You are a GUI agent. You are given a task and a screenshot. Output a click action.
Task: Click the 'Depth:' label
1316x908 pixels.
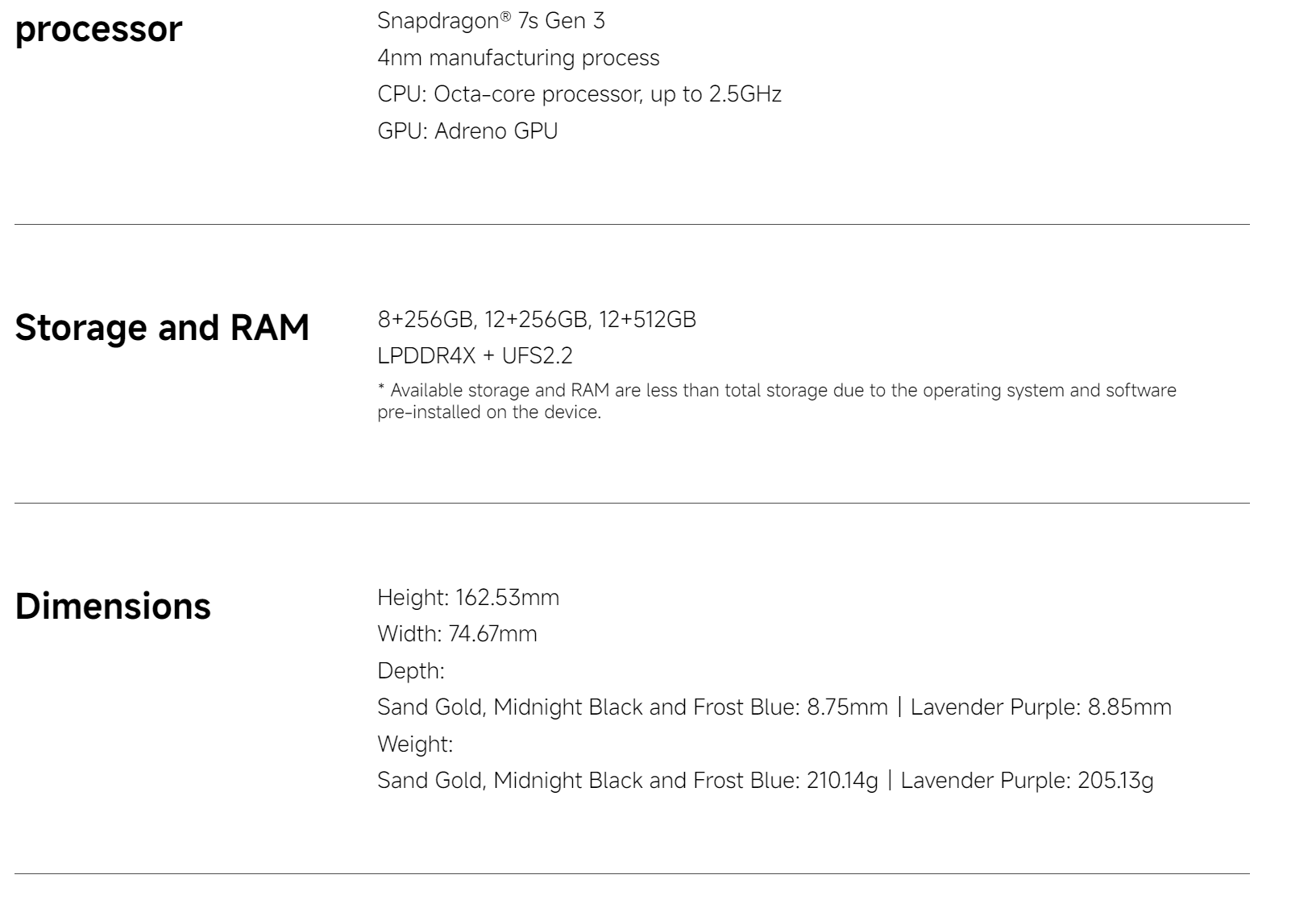411,671
